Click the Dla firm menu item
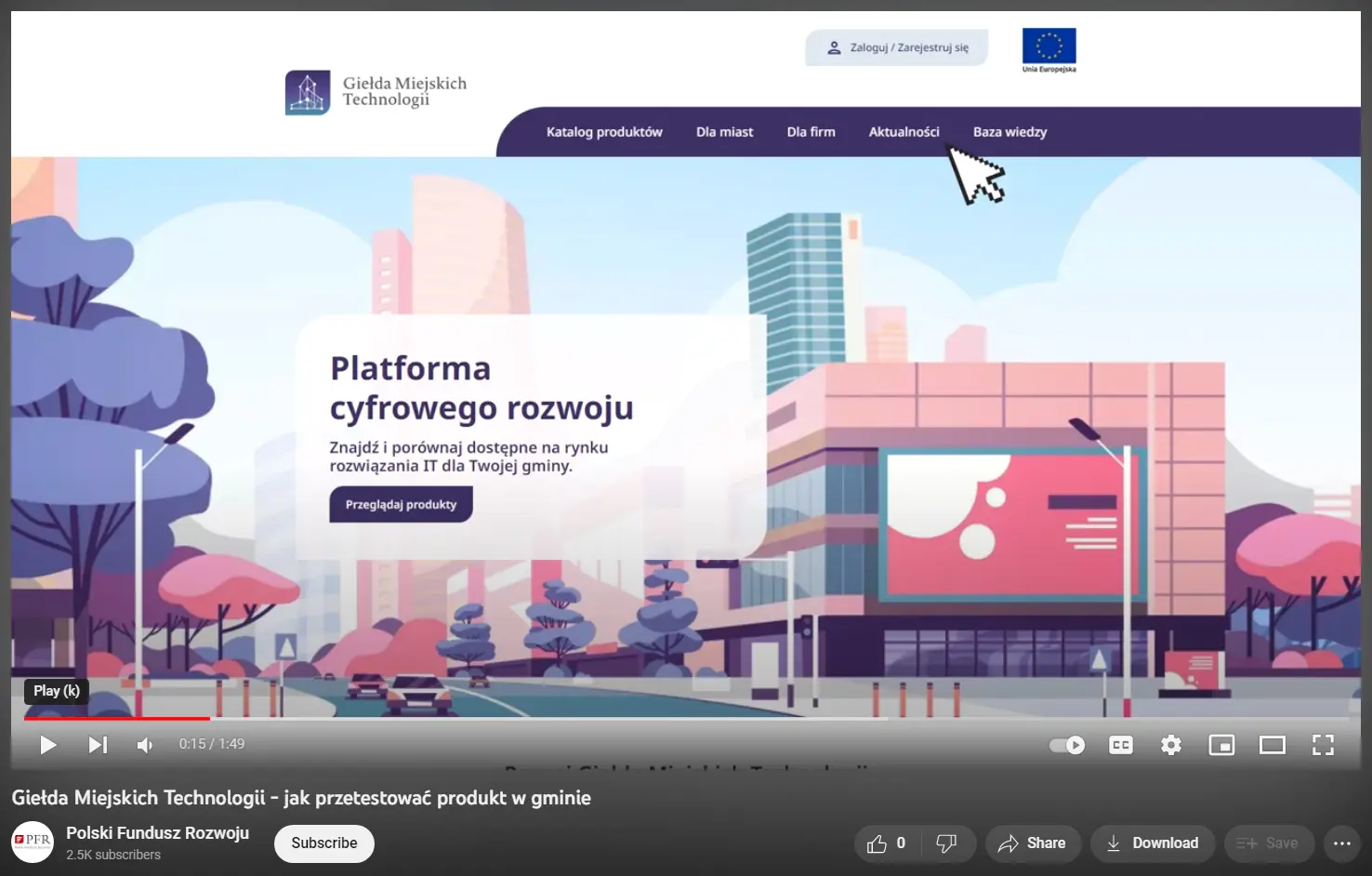 tap(811, 132)
